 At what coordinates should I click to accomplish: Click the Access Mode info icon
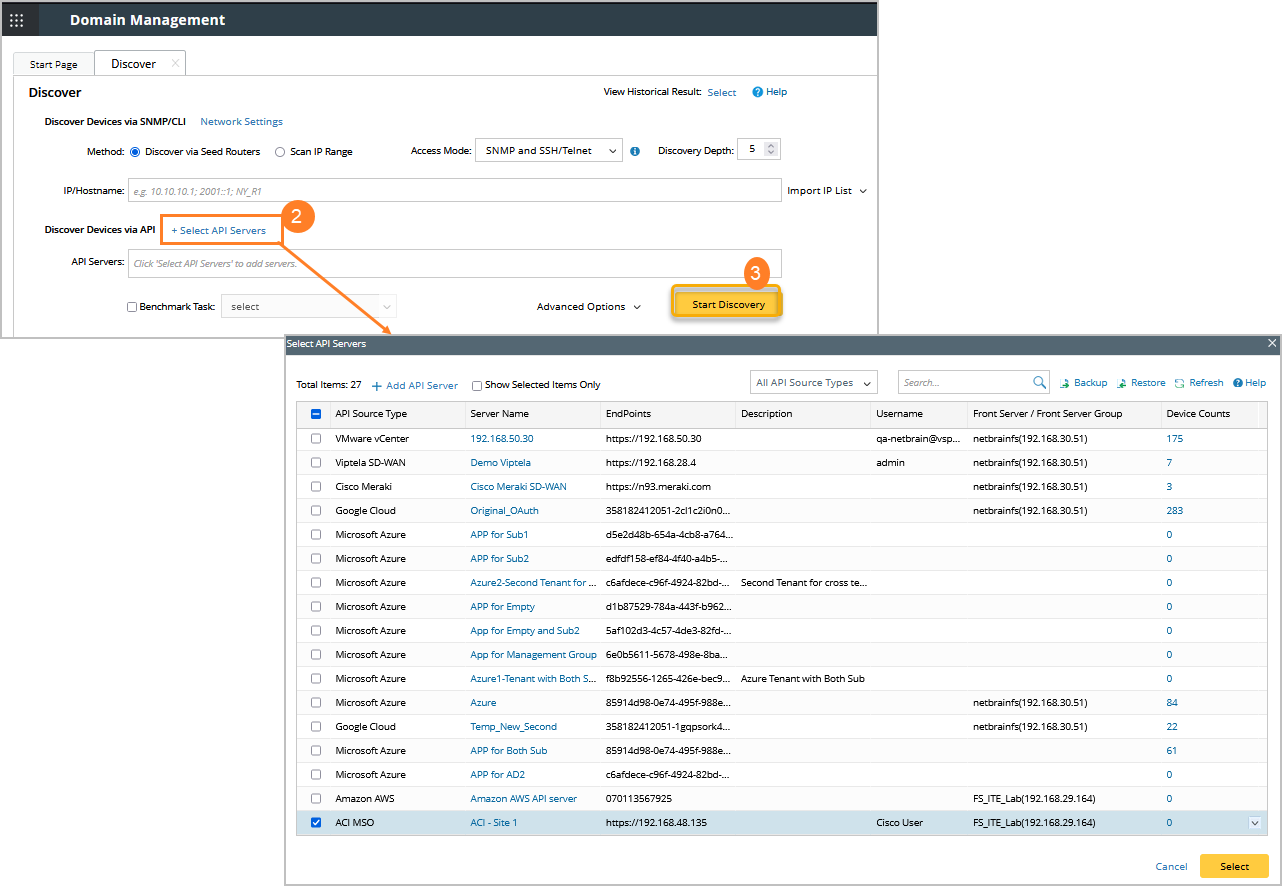pos(635,152)
